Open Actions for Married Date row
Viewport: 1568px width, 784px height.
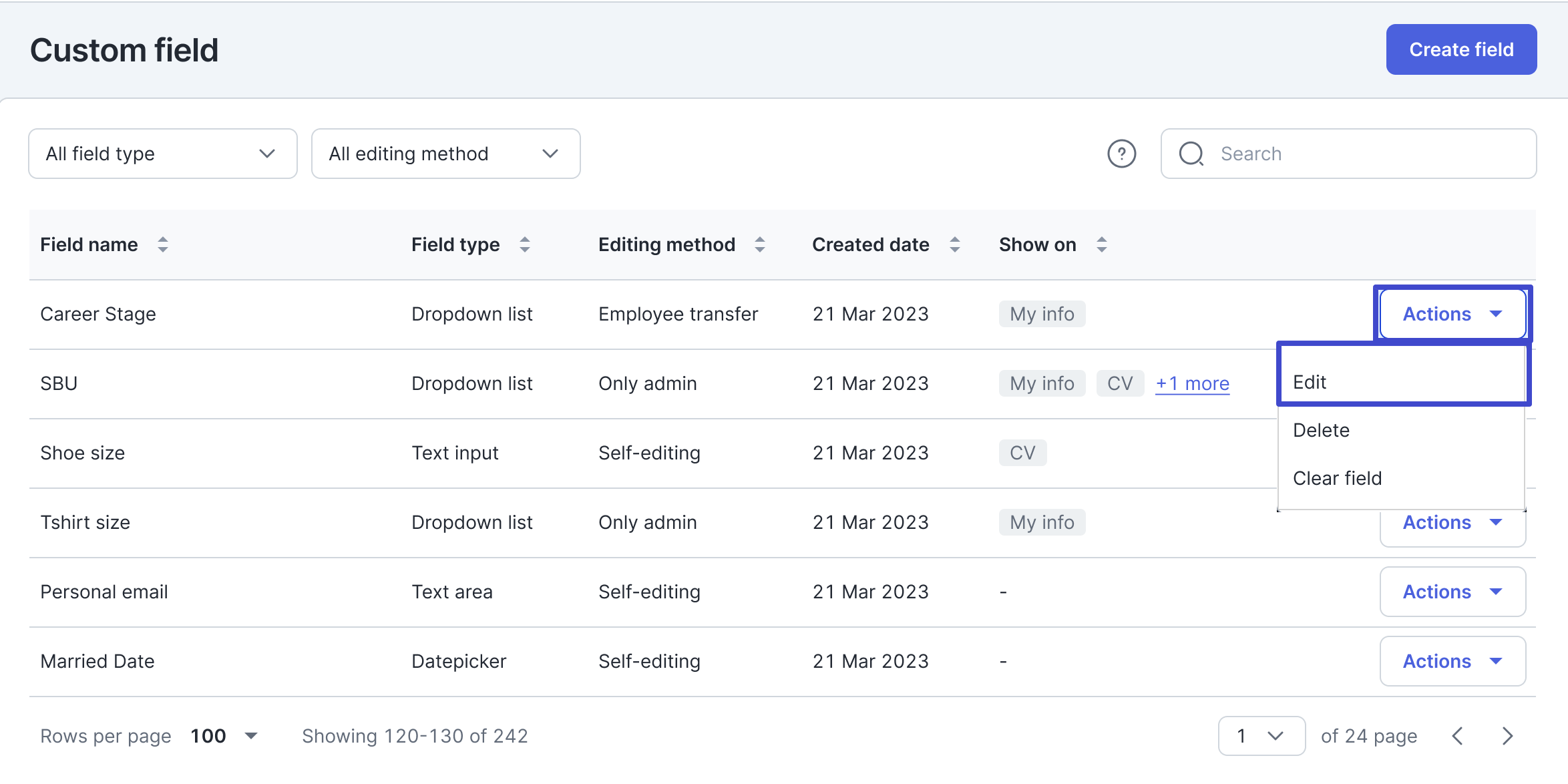pos(1452,661)
